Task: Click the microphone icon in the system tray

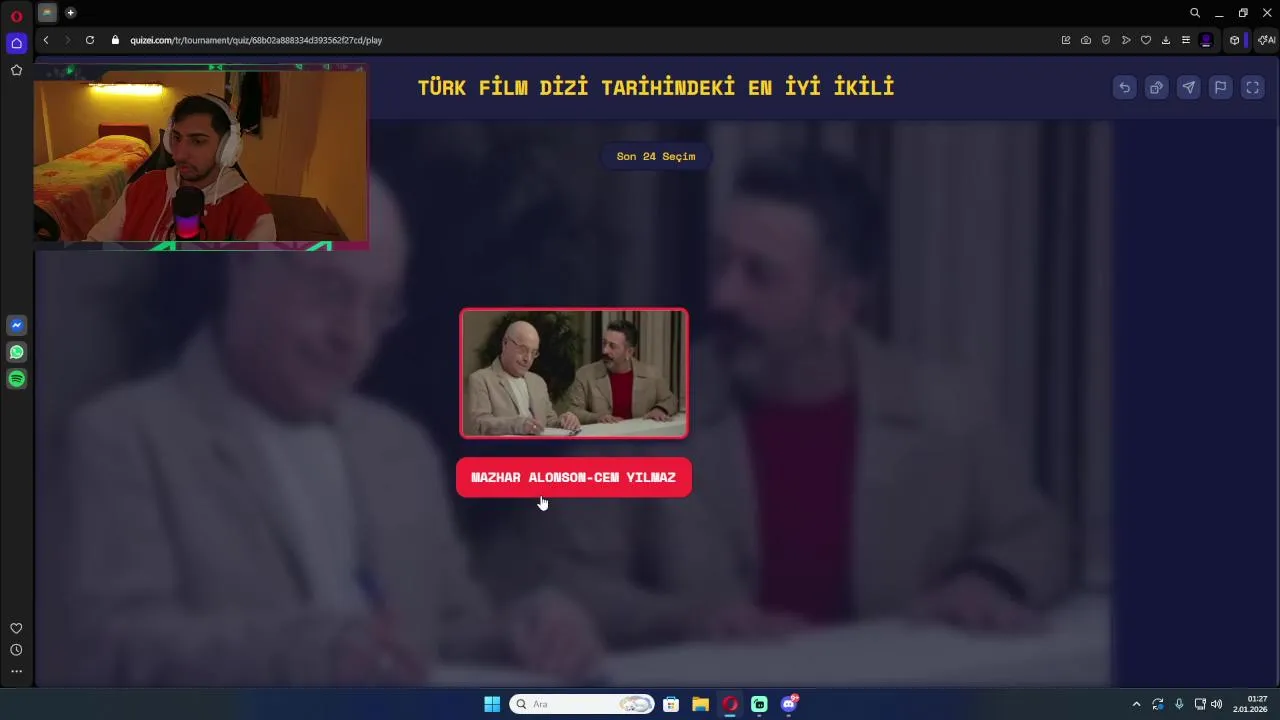Action: (1179, 704)
